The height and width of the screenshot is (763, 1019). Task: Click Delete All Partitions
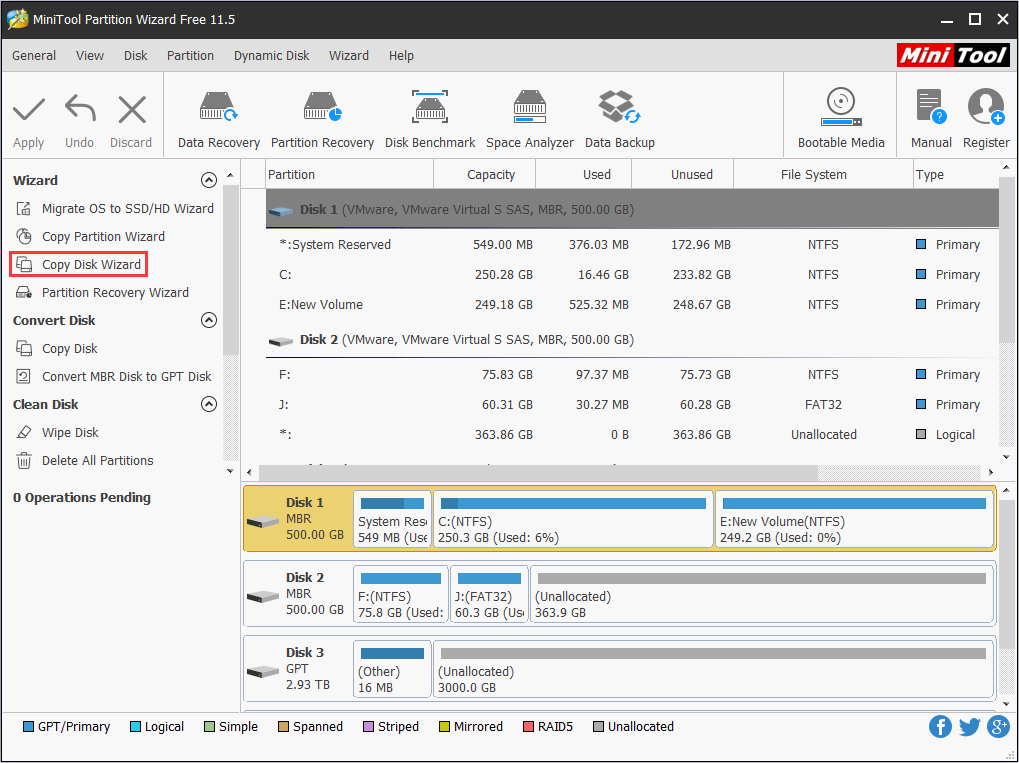tap(84, 460)
